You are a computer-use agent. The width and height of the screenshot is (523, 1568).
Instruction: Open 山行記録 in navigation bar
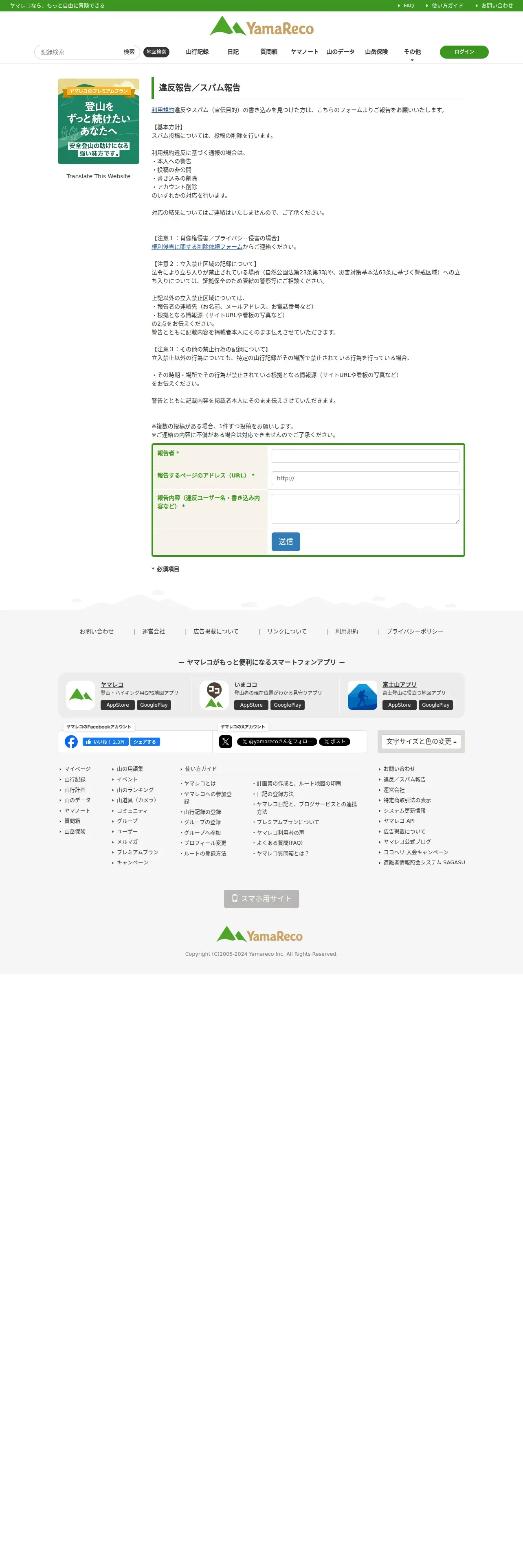[x=197, y=52]
